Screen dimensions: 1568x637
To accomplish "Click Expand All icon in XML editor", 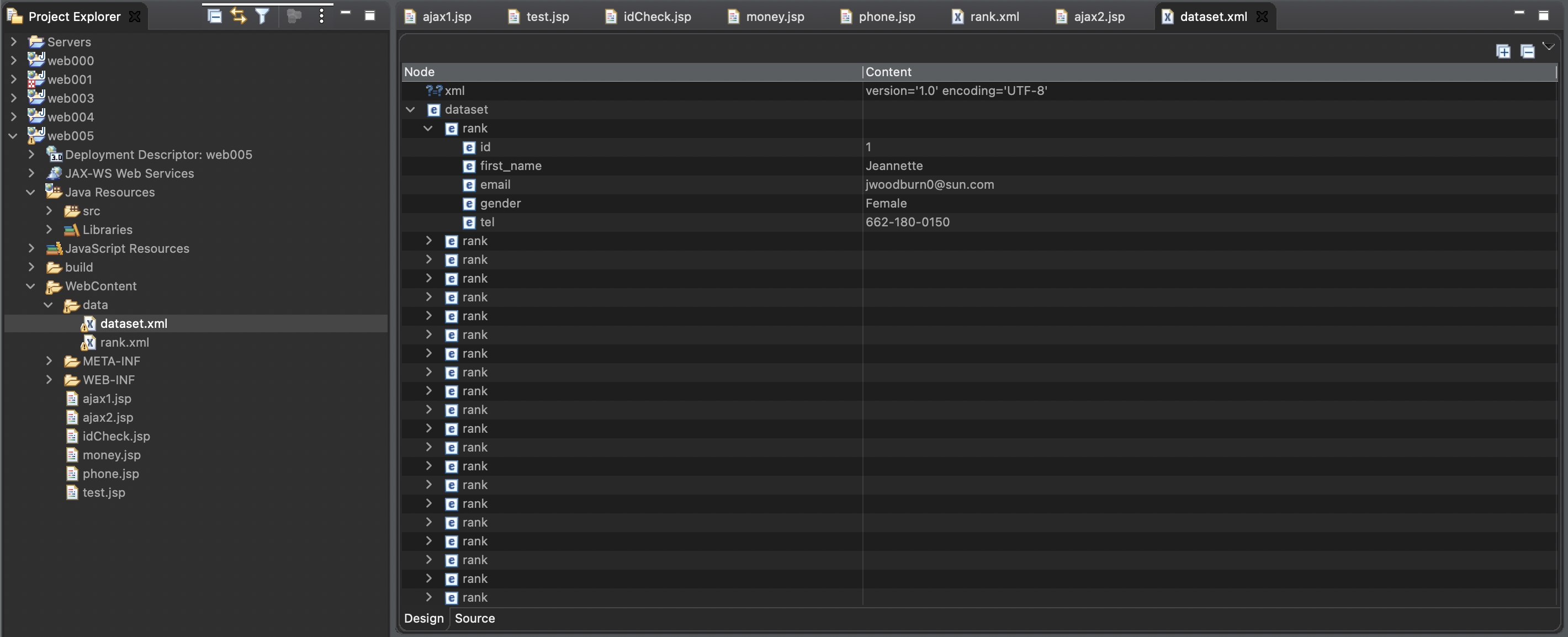I will [1503, 52].
